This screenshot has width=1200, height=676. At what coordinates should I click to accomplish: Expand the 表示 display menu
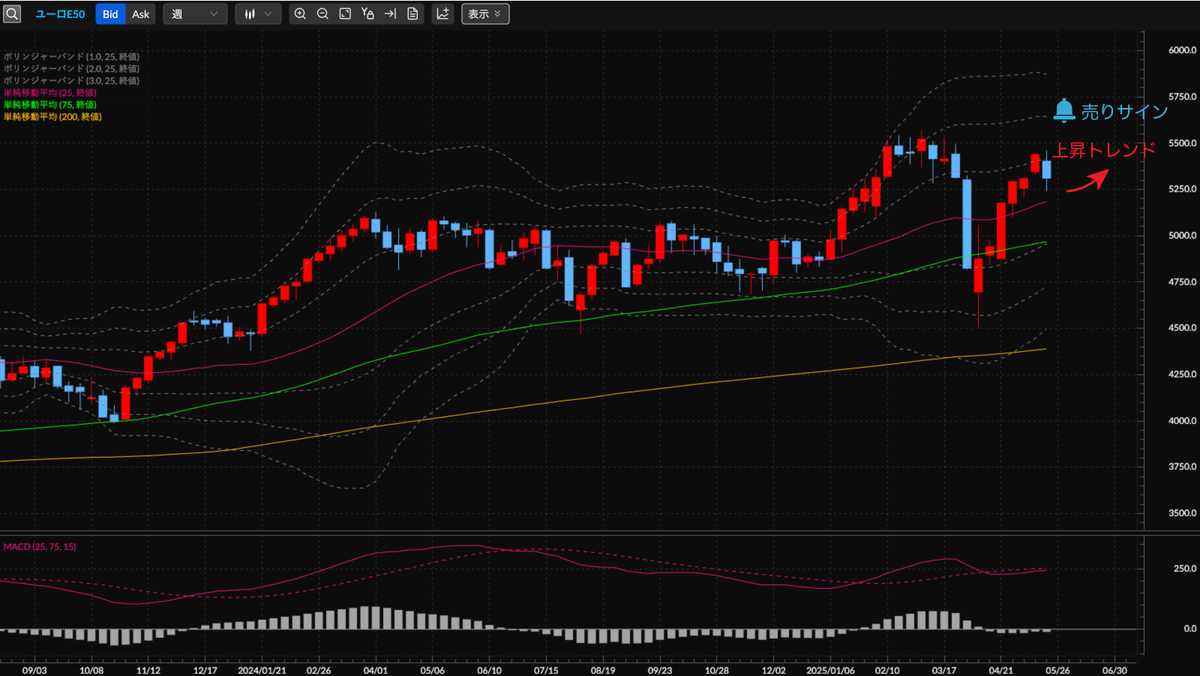485,14
